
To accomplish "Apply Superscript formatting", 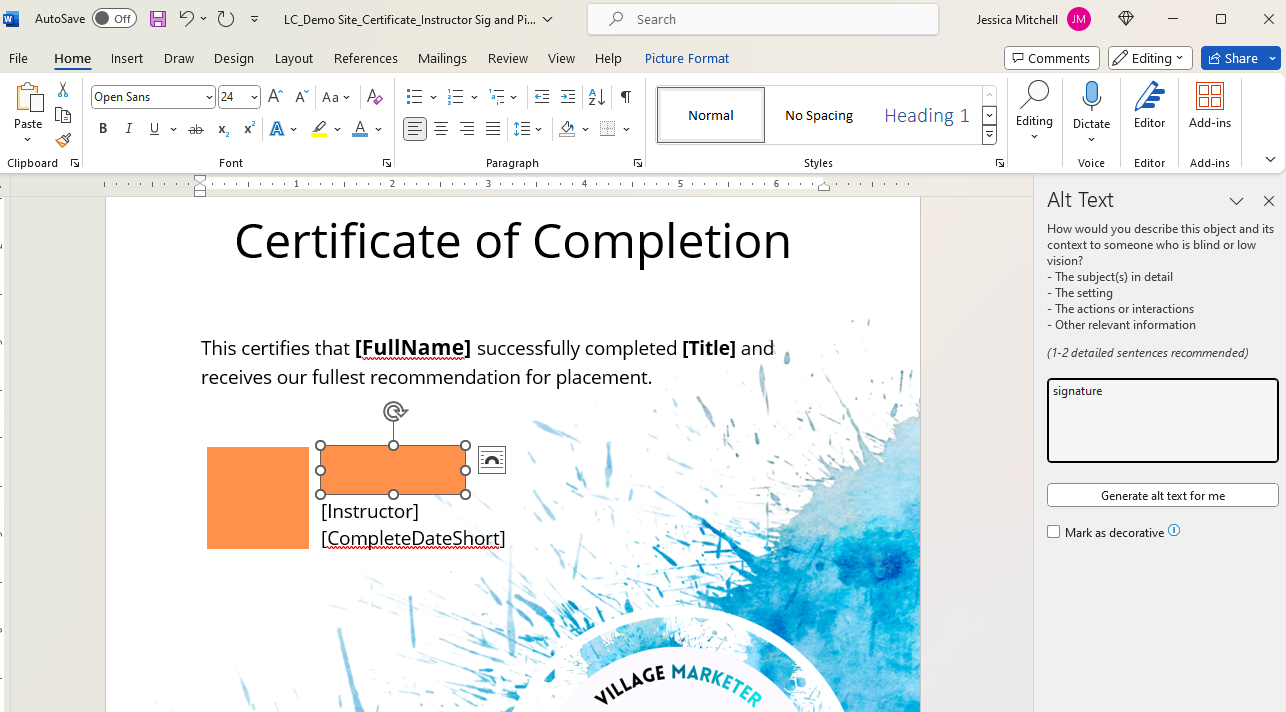I will [x=249, y=129].
